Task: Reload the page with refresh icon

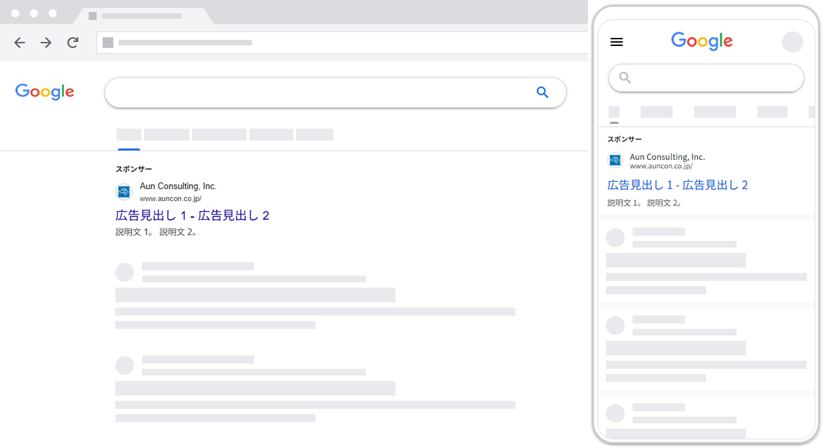Action: pyautogui.click(x=72, y=43)
